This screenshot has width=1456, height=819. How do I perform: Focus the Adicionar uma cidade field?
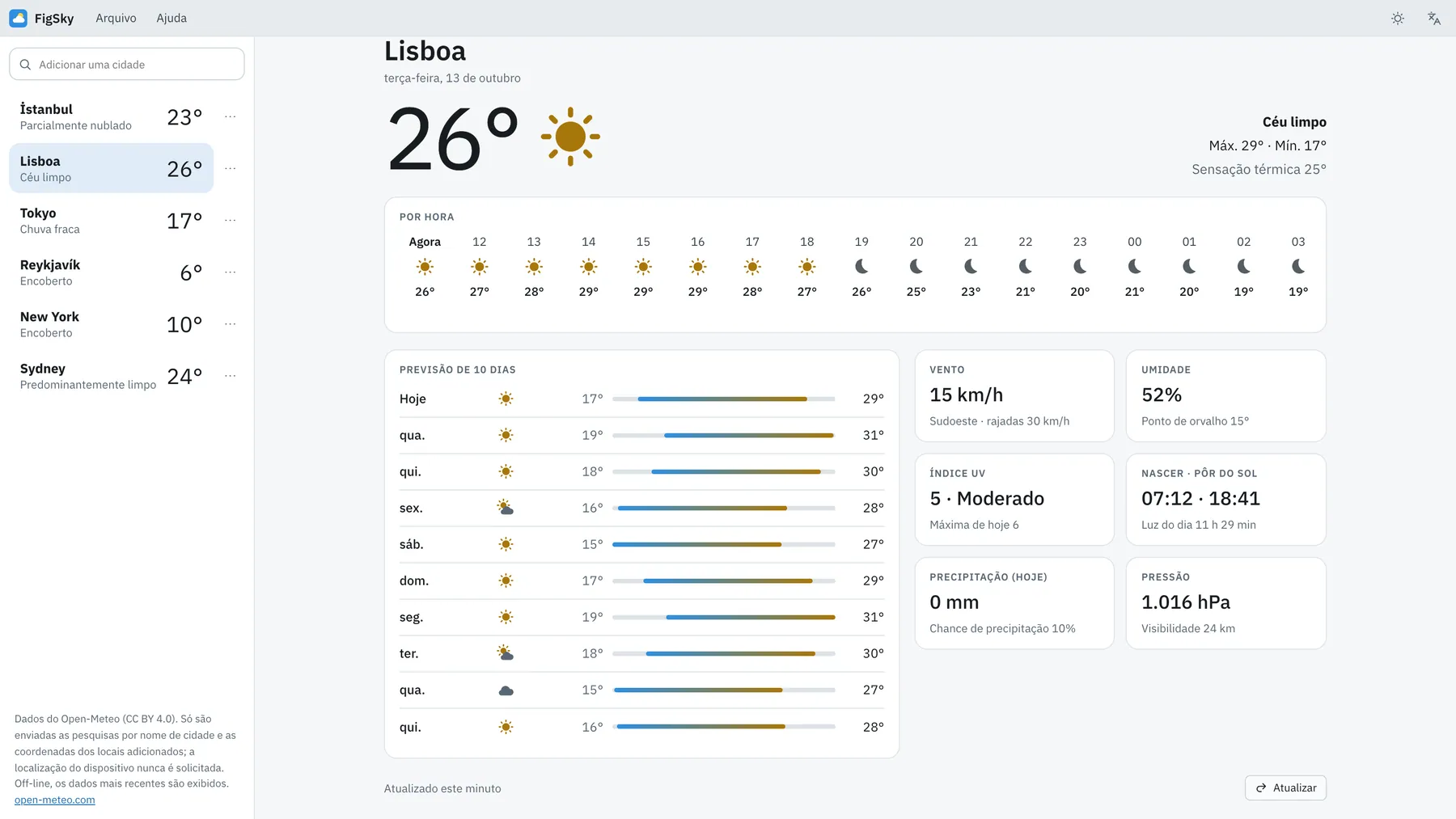click(127, 64)
